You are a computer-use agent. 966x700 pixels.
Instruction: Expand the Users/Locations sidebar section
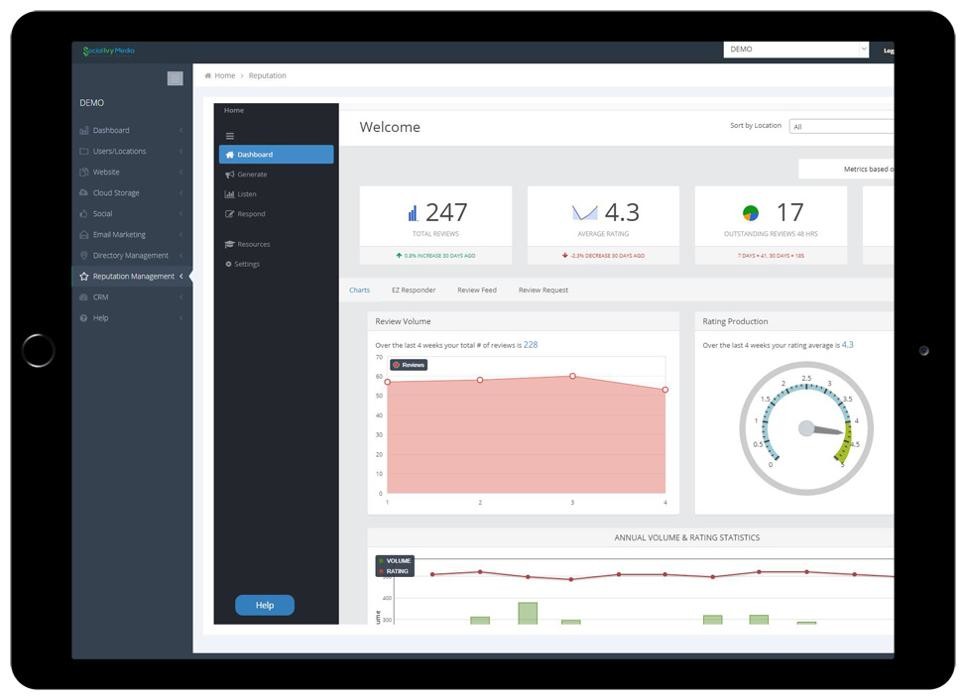[x=119, y=152]
